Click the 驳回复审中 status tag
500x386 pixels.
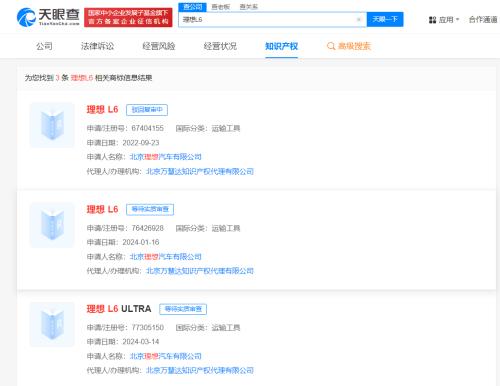click(147, 110)
